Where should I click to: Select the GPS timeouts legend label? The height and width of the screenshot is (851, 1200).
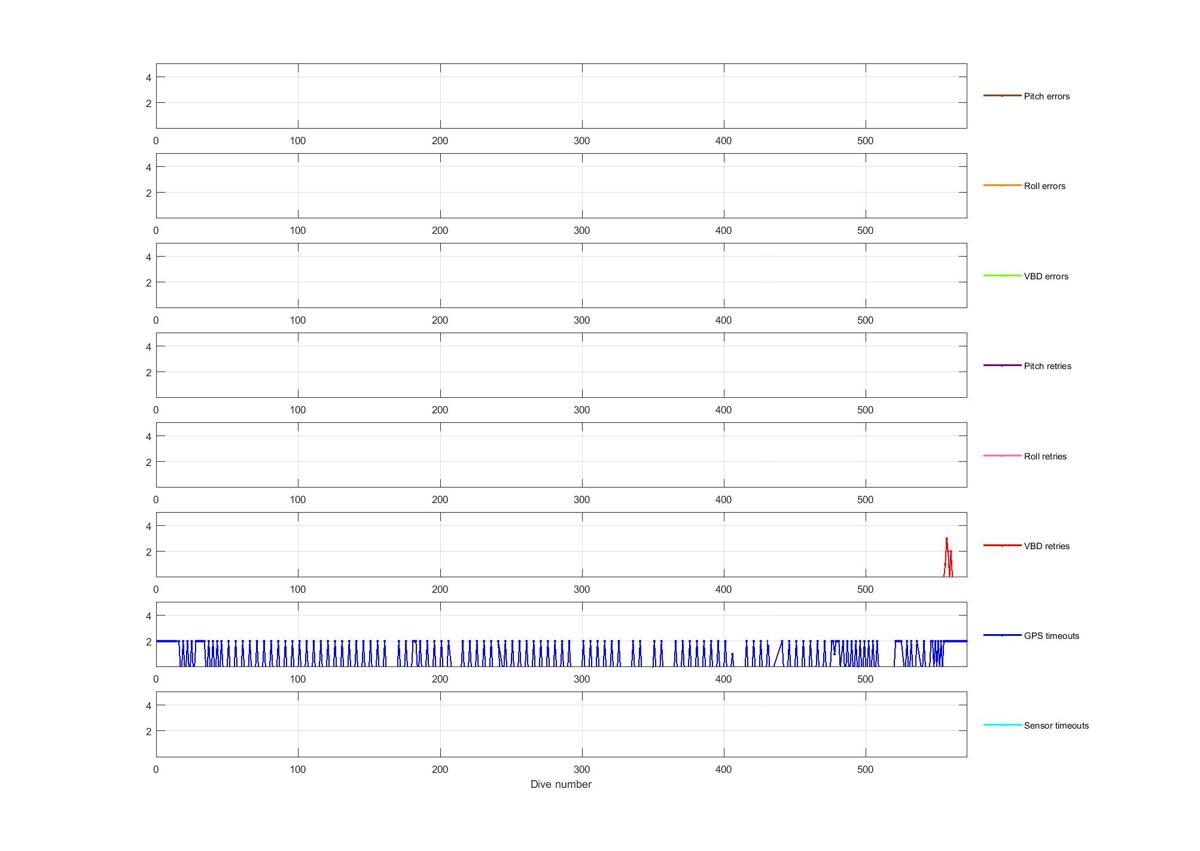coord(1051,636)
